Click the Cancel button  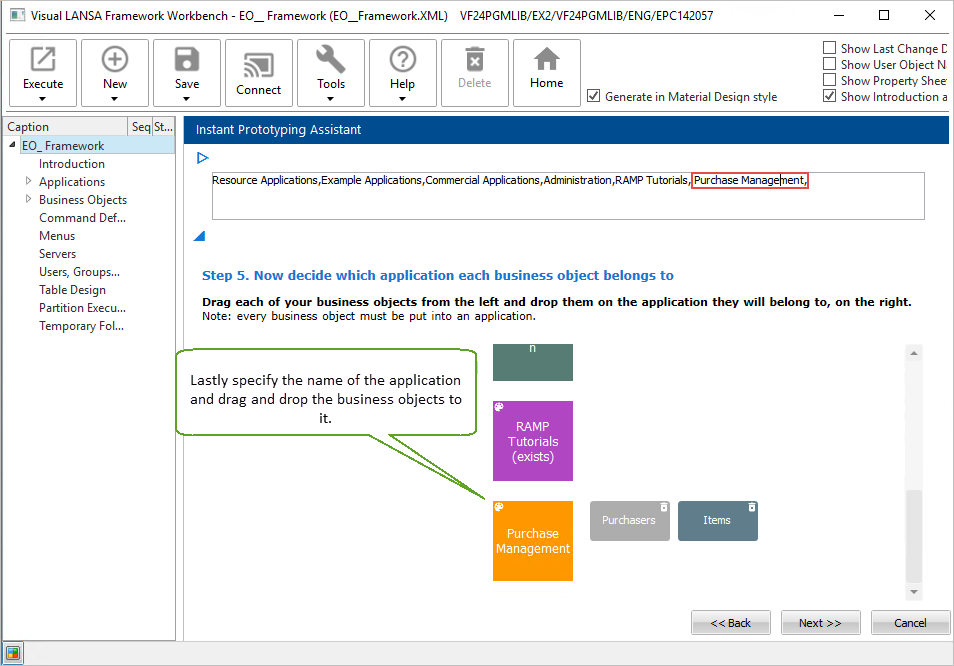910,623
